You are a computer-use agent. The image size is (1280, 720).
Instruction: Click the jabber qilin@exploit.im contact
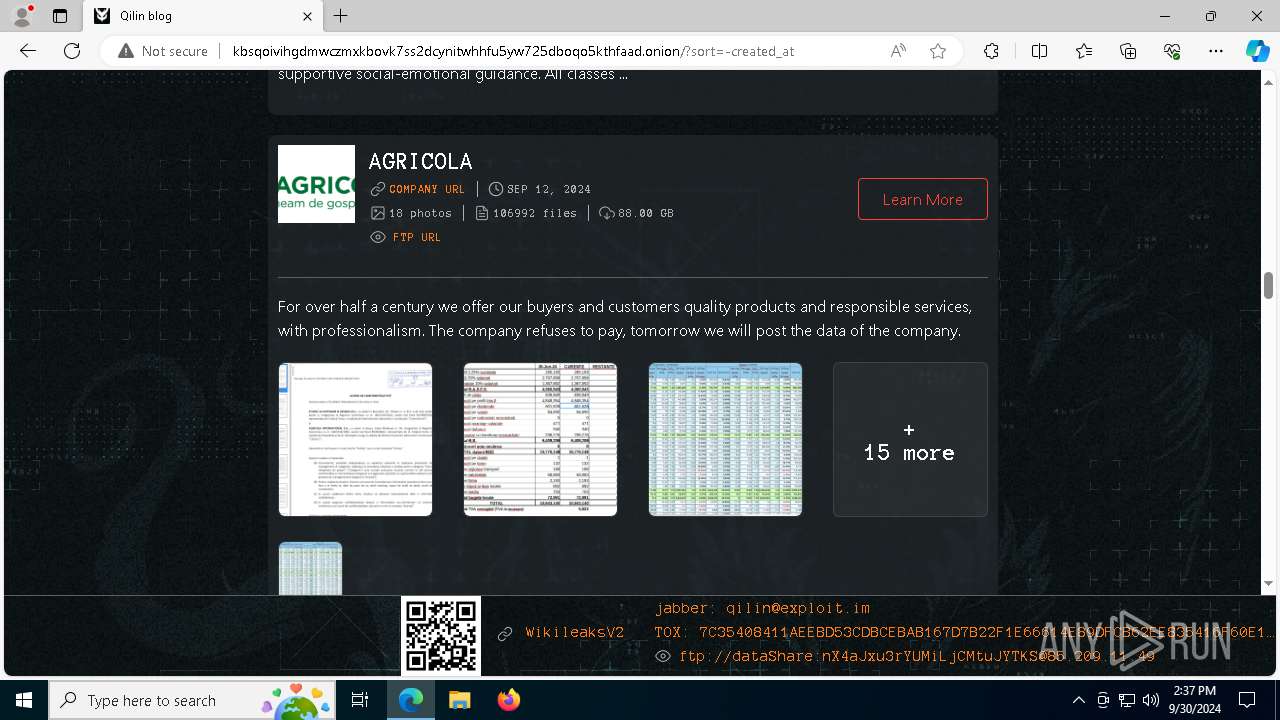763,608
